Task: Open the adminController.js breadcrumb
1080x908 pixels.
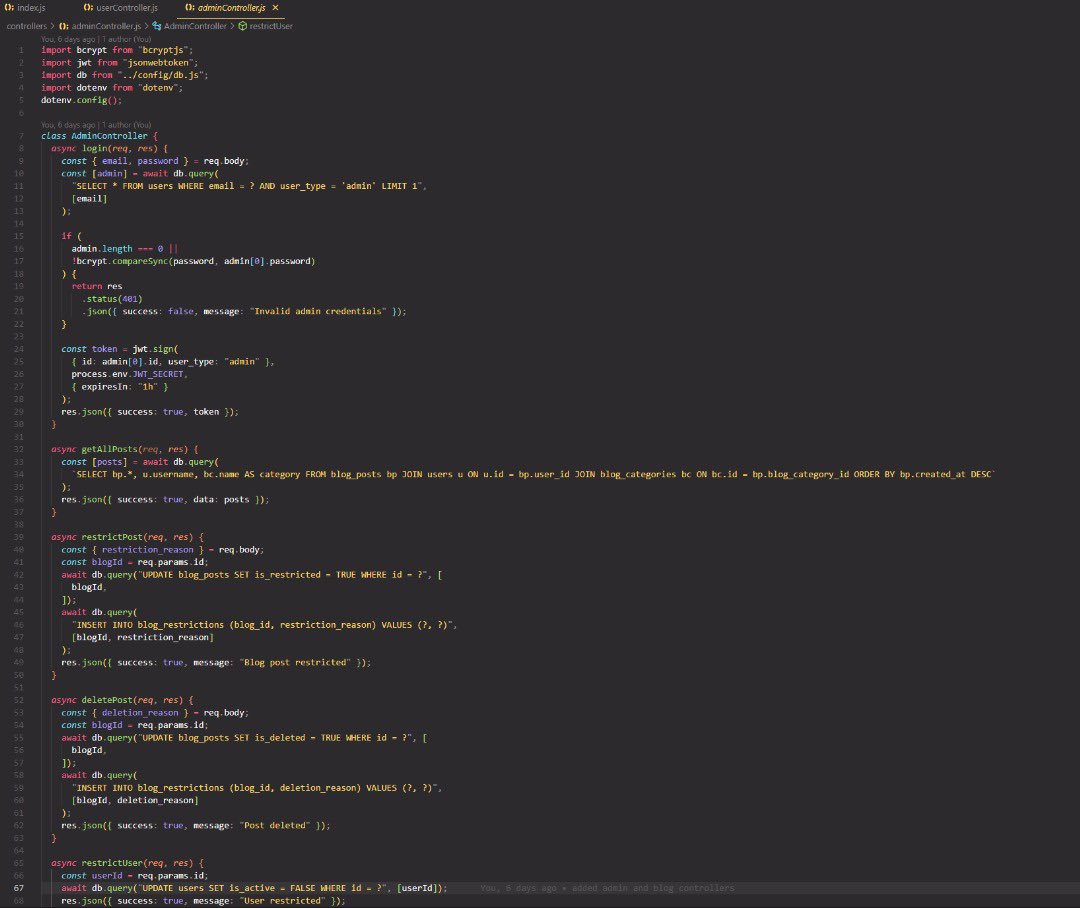Action: [106, 26]
